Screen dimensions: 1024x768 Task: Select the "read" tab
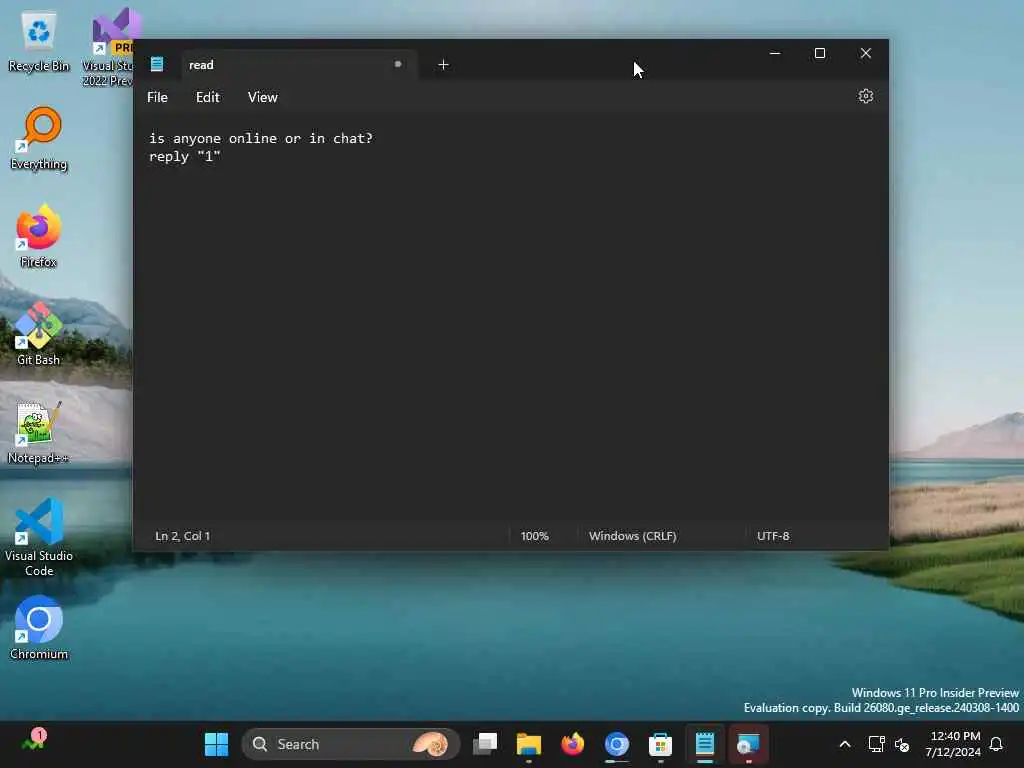[x=298, y=65]
